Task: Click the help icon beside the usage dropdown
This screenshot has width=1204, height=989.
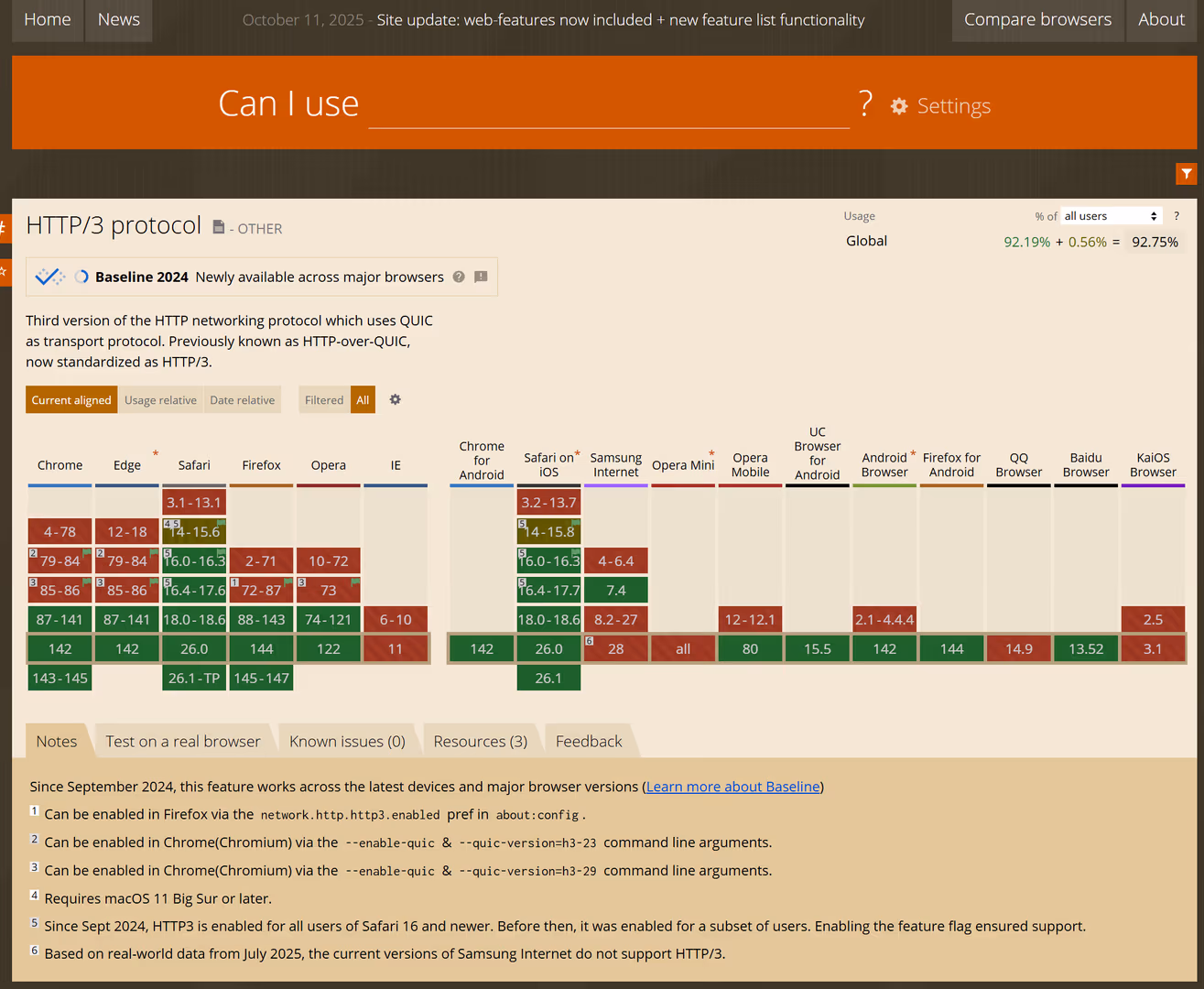Action: coord(1177,216)
